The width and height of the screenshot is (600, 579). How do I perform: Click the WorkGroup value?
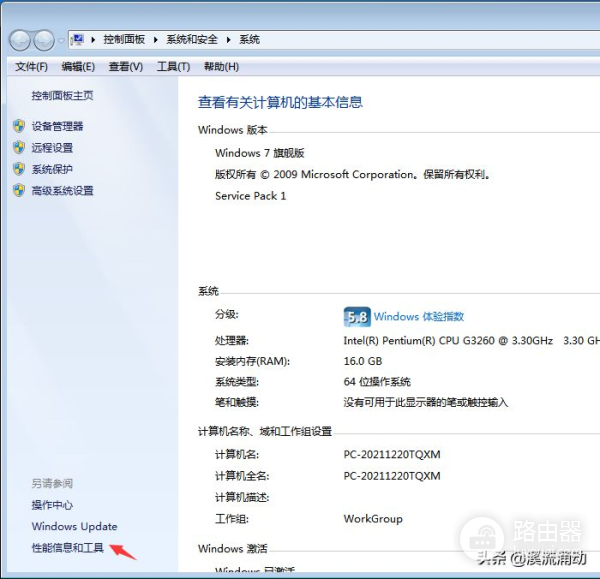(x=373, y=519)
